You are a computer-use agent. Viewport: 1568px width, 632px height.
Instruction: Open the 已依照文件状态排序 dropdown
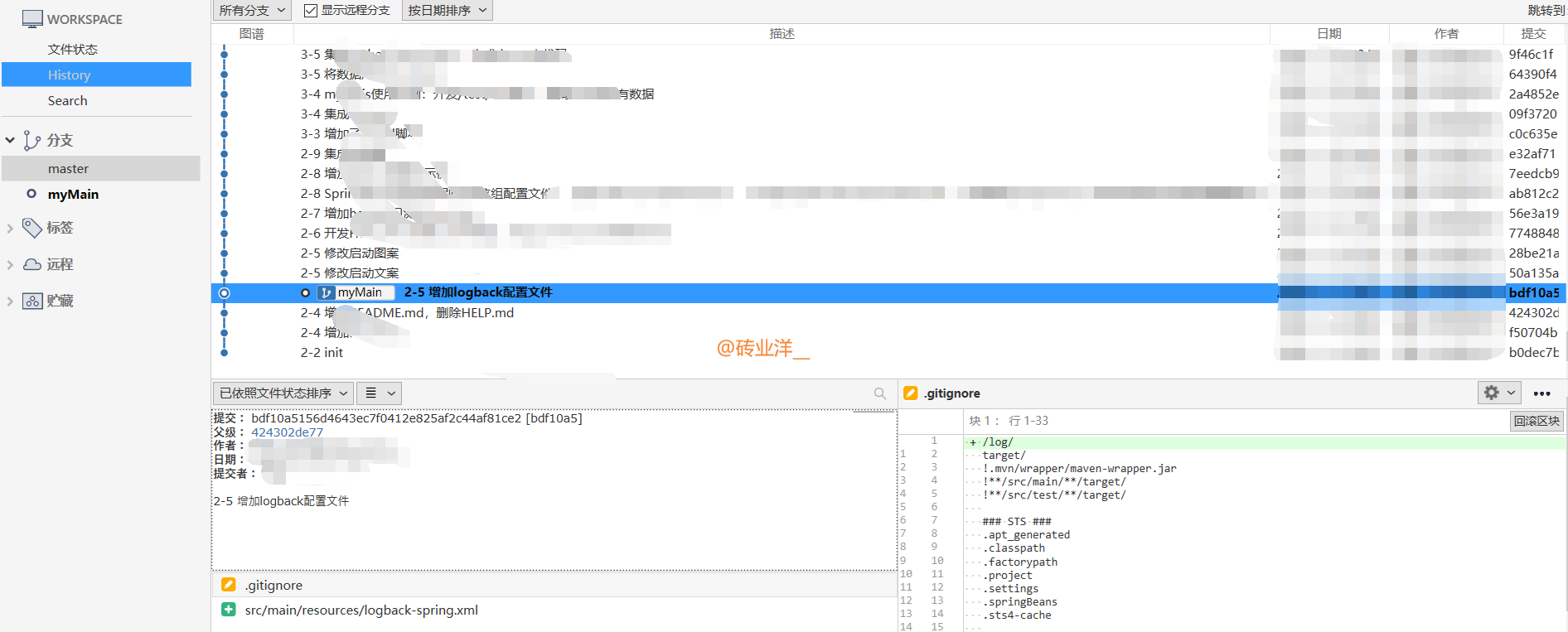pos(283,393)
